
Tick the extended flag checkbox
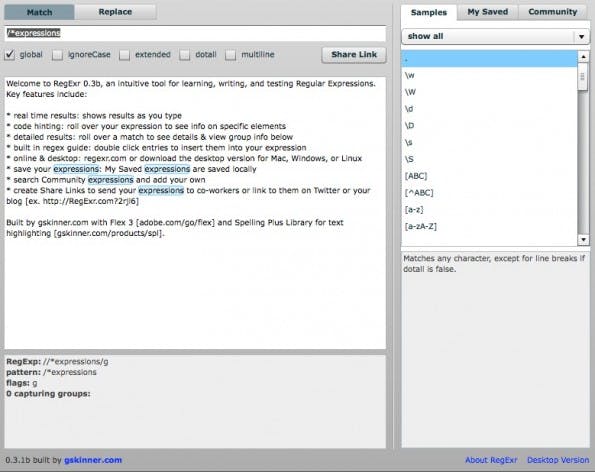124,55
